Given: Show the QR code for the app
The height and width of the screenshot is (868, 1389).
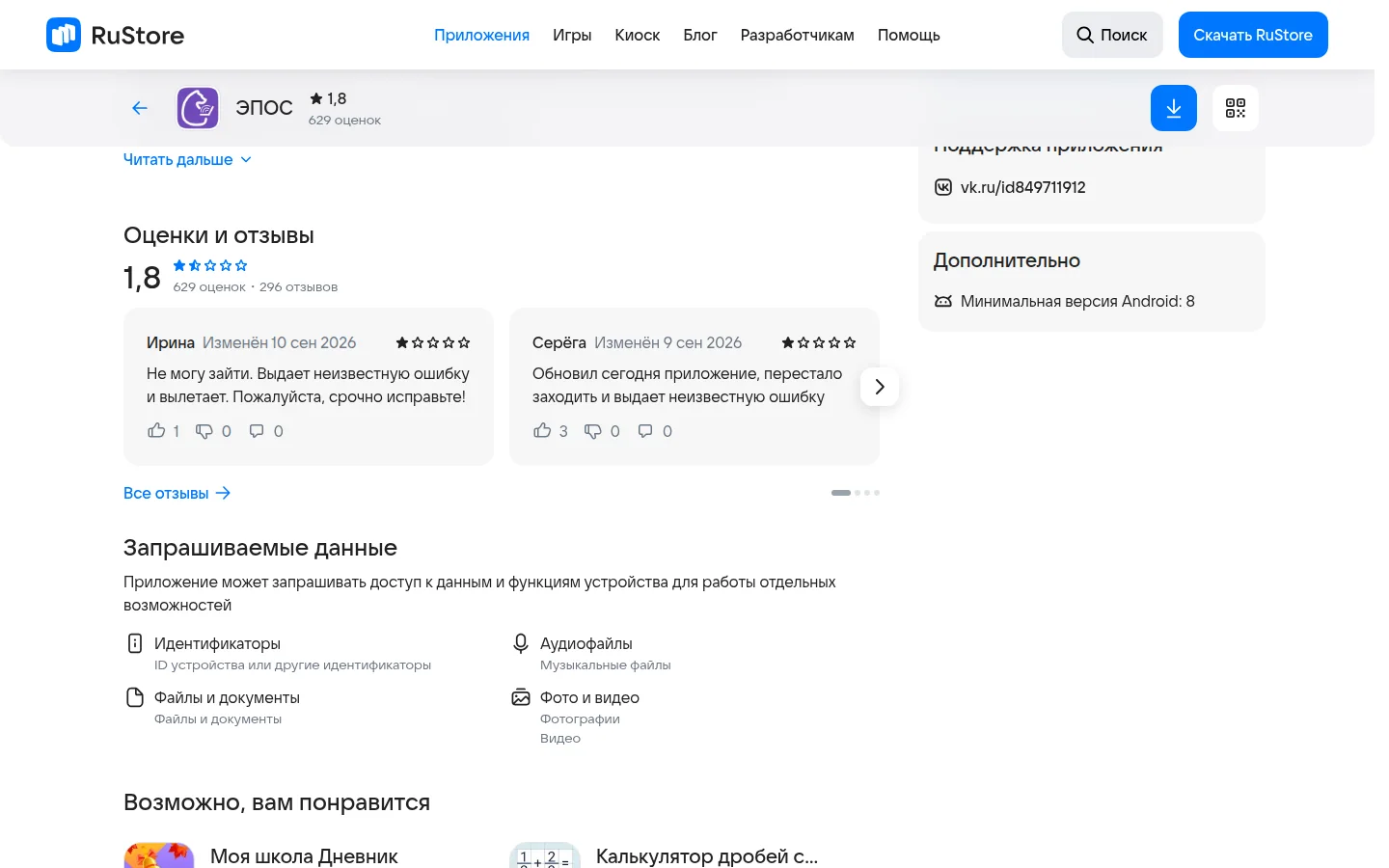Looking at the screenshot, I should (x=1236, y=108).
